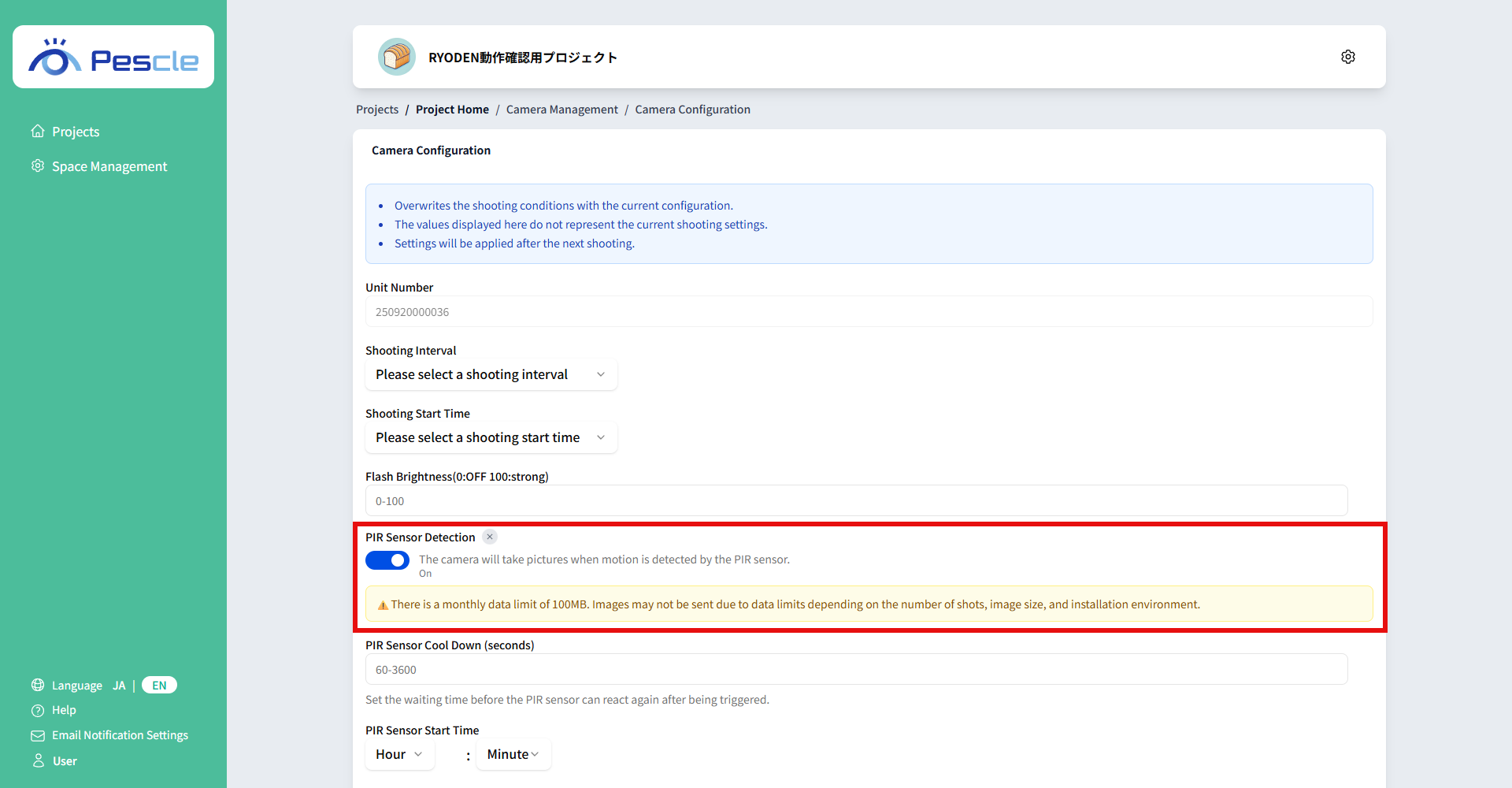Click the Camera Configuration breadcrumb
1512x788 pixels.
[x=693, y=110]
